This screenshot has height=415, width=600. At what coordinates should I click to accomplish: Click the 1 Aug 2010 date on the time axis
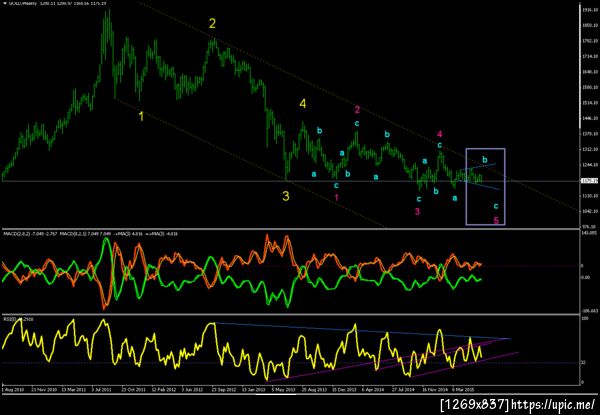pyautogui.click(x=13, y=389)
